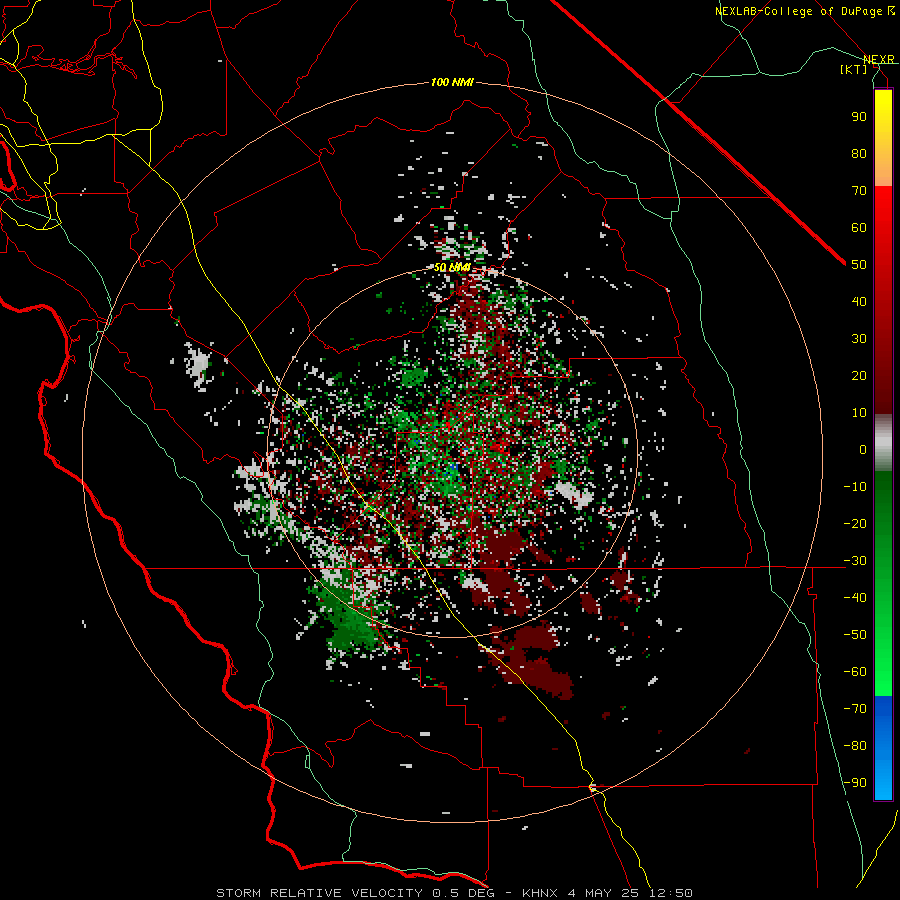The height and width of the screenshot is (900, 900).
Task: Click the -90 value on the velocity scale
Action: [855, 782]
